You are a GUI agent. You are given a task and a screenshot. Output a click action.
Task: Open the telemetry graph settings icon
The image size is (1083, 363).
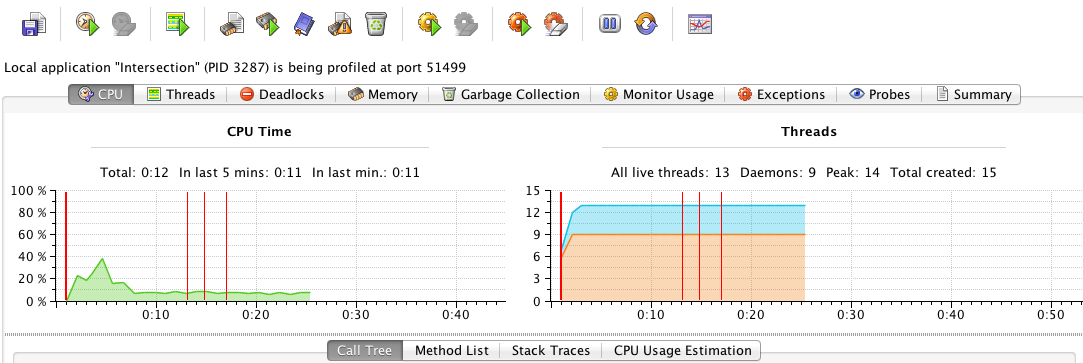click(700, 25)
